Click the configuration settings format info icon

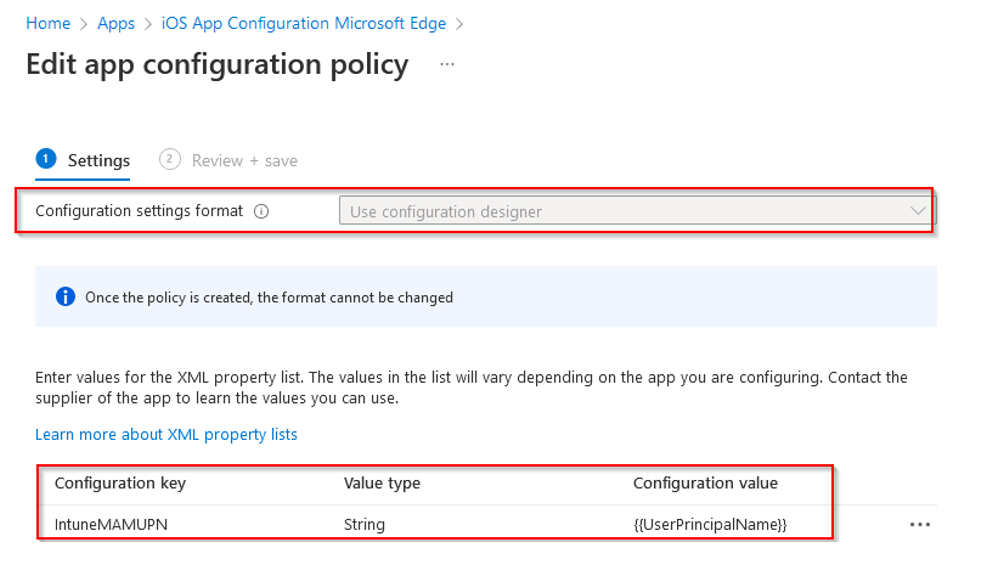click(261, 211)
